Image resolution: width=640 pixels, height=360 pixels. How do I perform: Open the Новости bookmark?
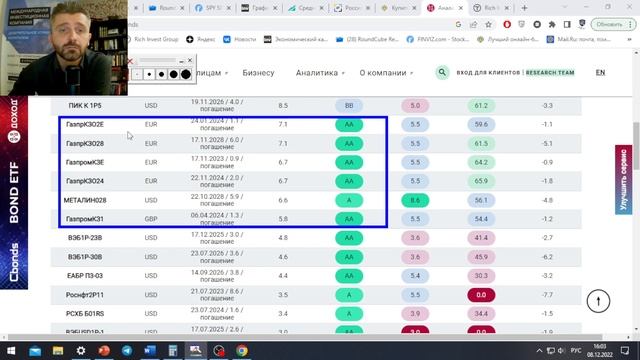pyautogui.click(x=240, y=39)
